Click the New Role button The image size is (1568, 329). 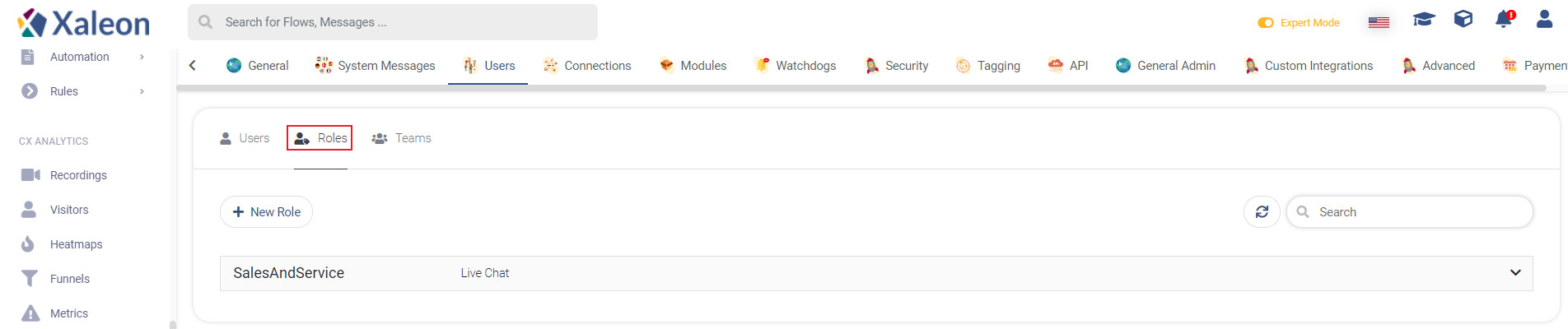point(266,212)
